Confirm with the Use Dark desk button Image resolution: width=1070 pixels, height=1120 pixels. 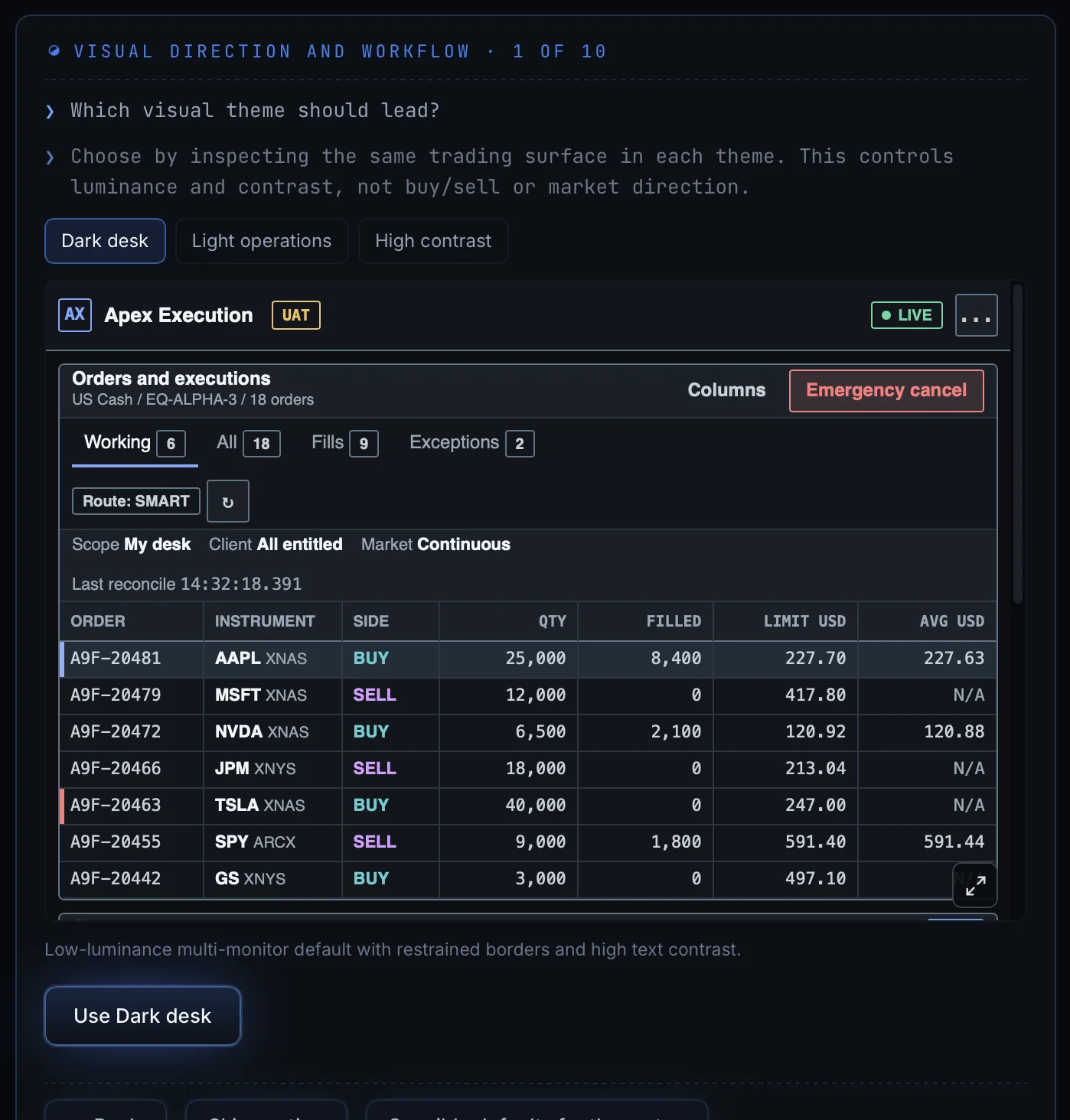[x=142, y=1016]
